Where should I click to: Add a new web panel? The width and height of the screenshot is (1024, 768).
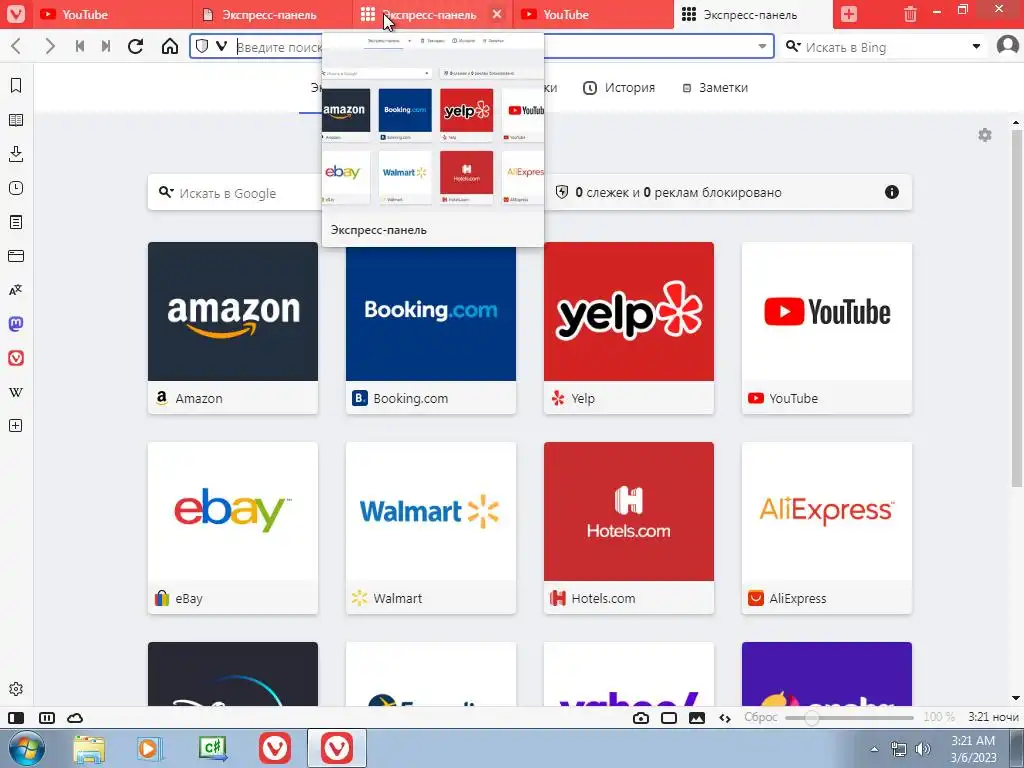click(16, 426)
